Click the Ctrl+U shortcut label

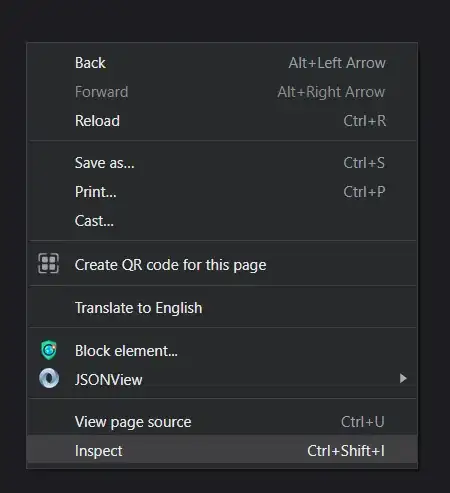pos(363,422)
